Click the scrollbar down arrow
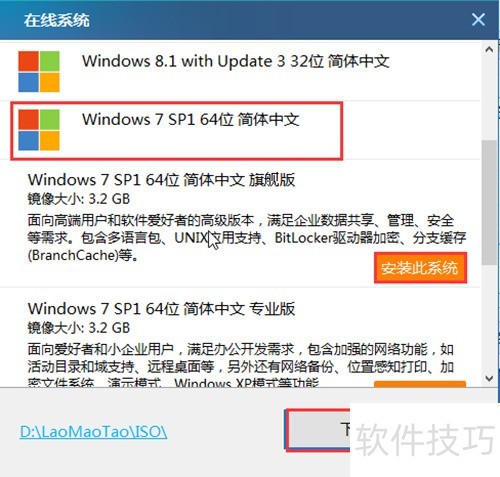Viewport: 500px width, 477px height. pos(489,378)
